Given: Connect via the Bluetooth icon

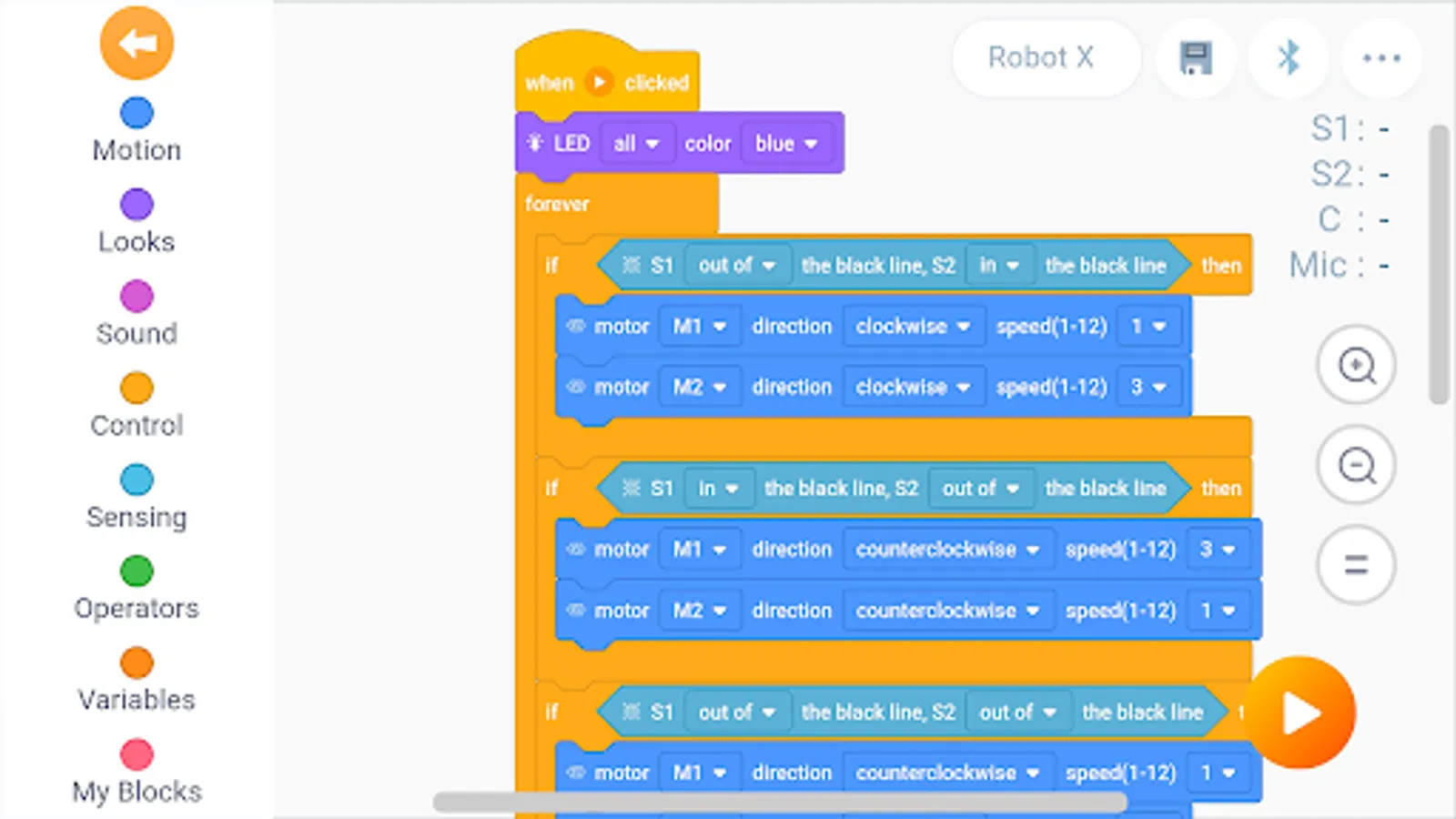Looking at the screenshot, I should pos(1289,58).
